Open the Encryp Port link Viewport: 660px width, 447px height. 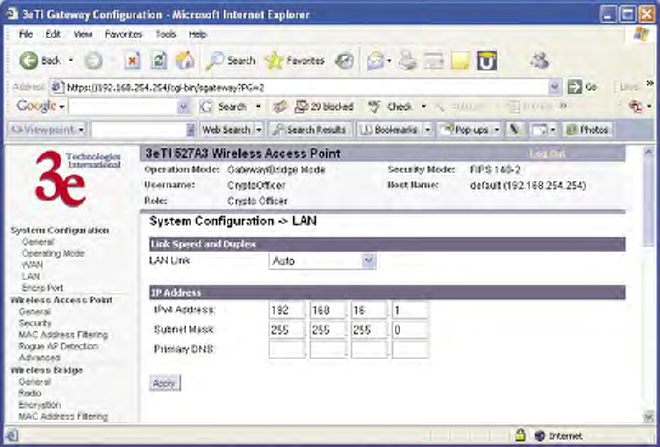[43, 288]
